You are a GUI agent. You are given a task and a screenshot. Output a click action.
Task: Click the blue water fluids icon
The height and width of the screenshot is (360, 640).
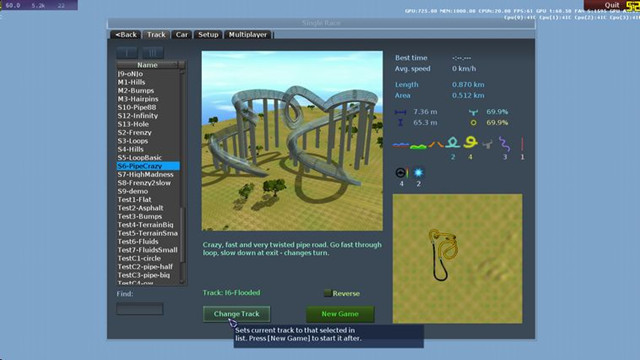coord(400,144)
